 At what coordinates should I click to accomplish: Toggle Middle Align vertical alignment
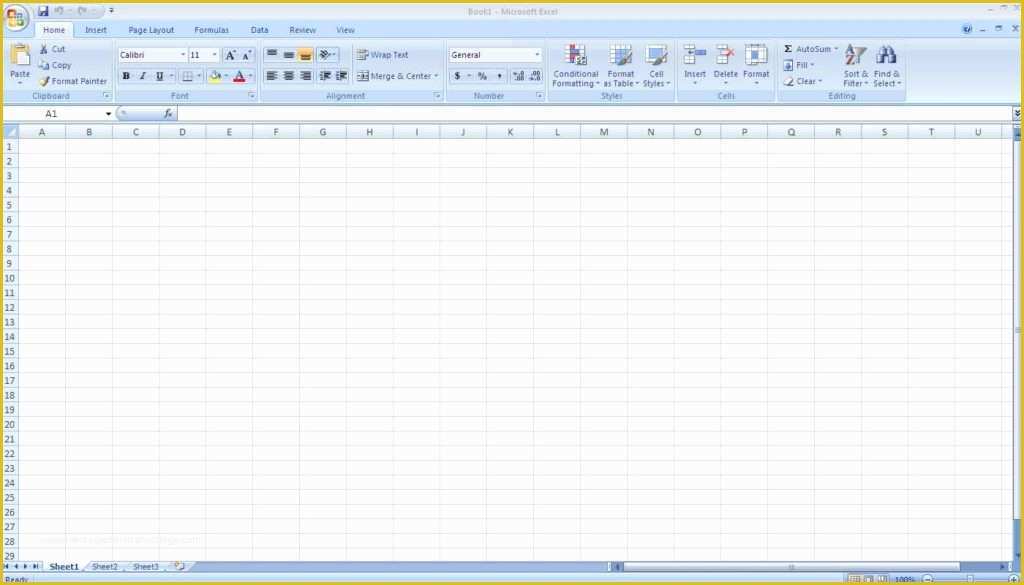tap(289, 55)
